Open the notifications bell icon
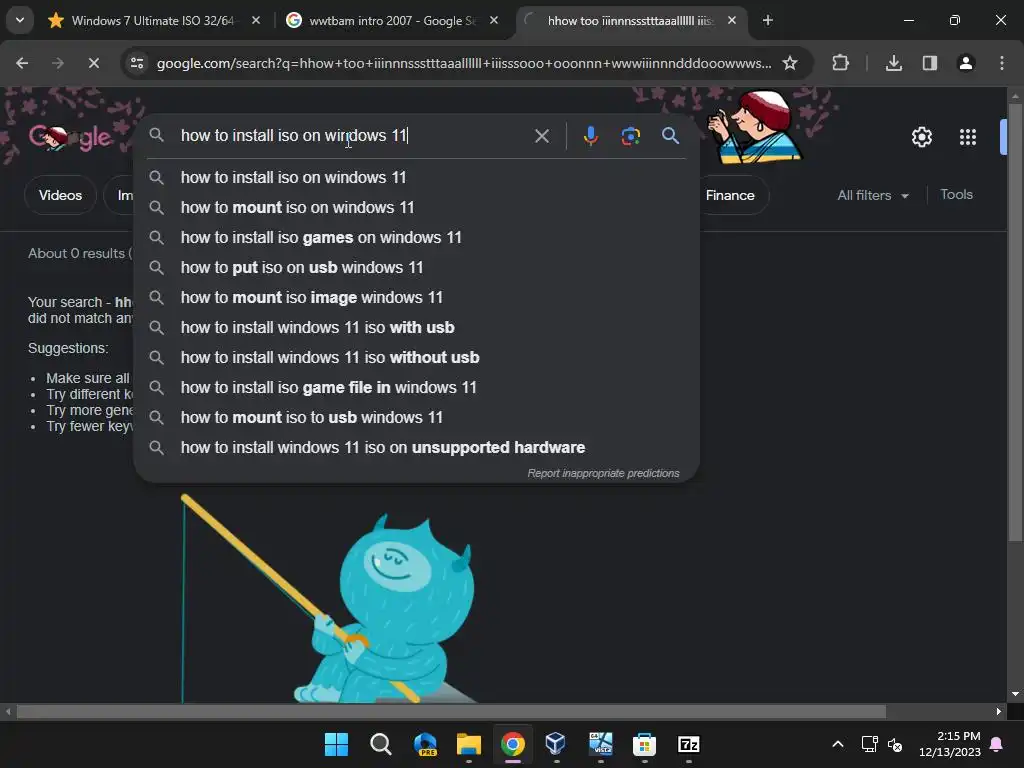1024x768 pixels. [x=997, y=744]
